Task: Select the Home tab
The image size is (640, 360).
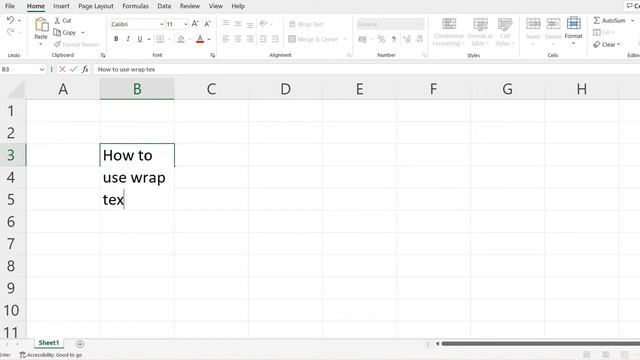Action: pyautogui.click(x=36, y=6)
